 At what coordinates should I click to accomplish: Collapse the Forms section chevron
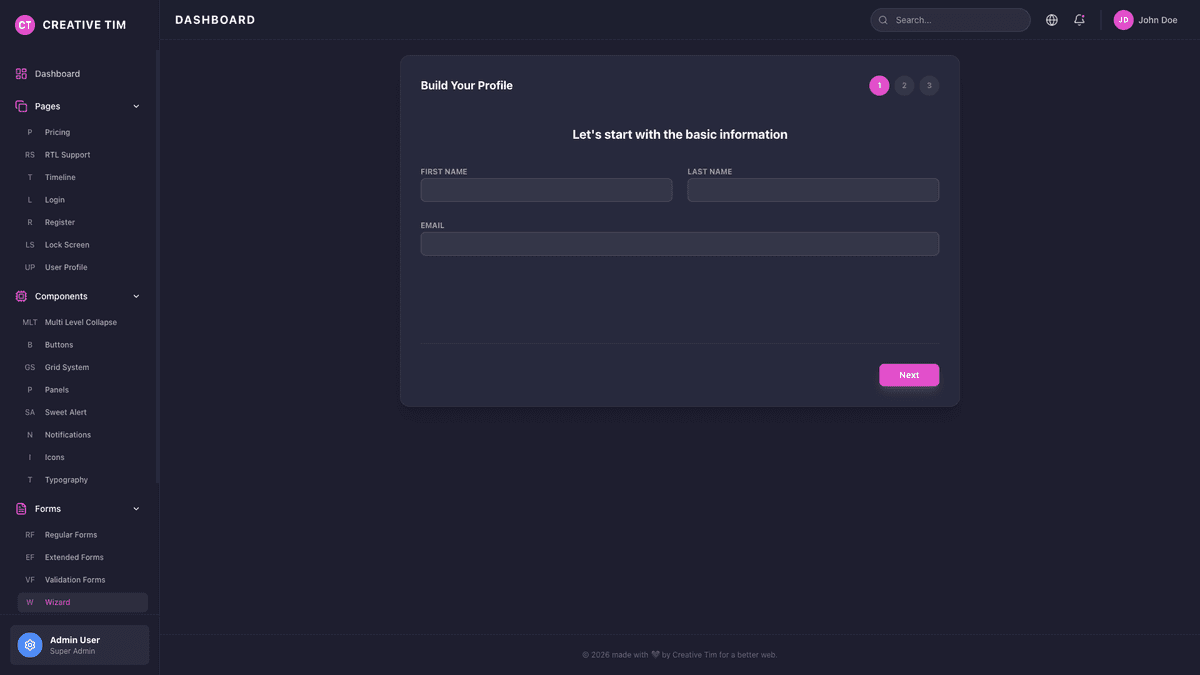click(136, 508)
